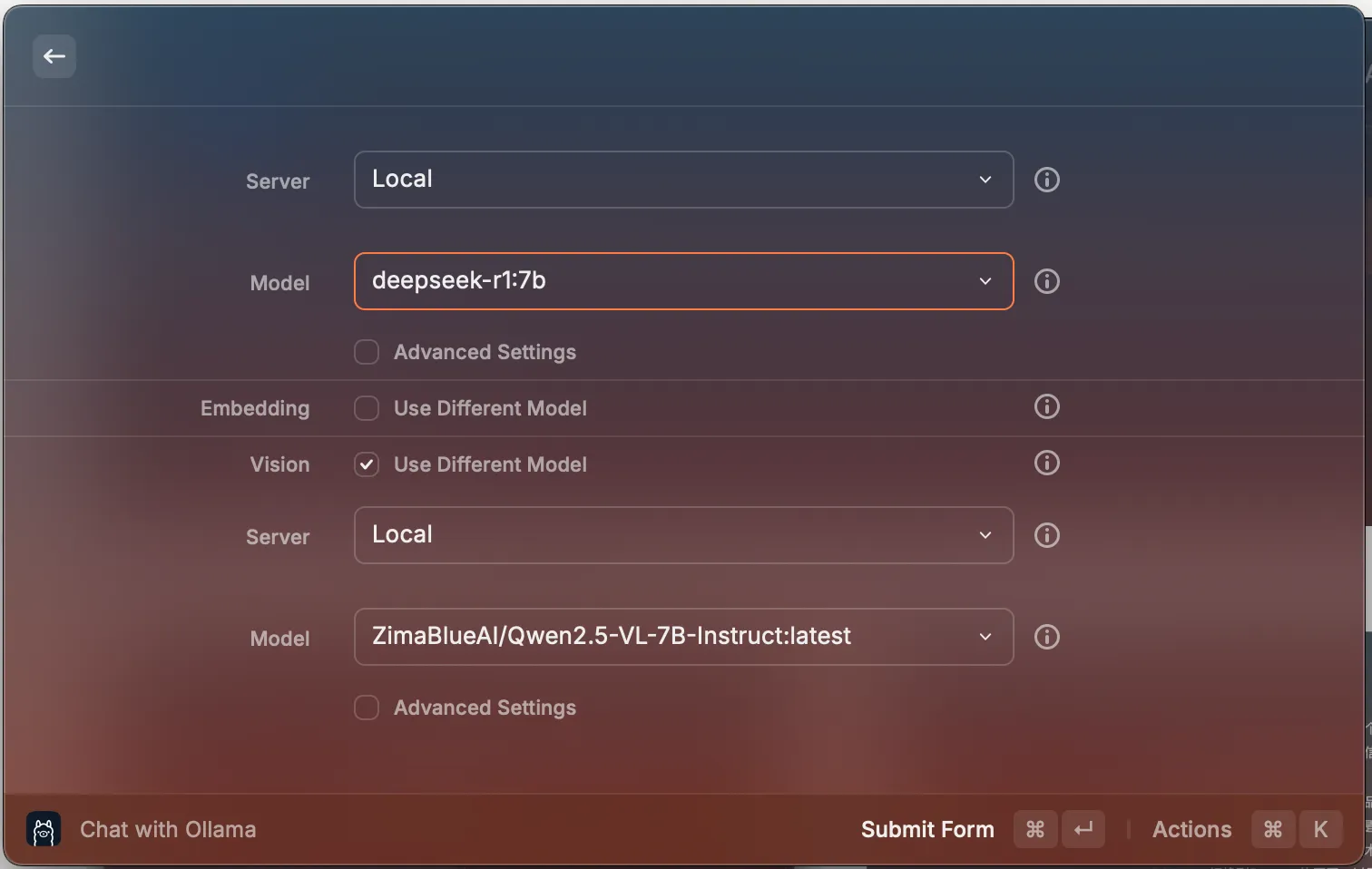Show info for the Embedding row

(x=1046, y=406)
